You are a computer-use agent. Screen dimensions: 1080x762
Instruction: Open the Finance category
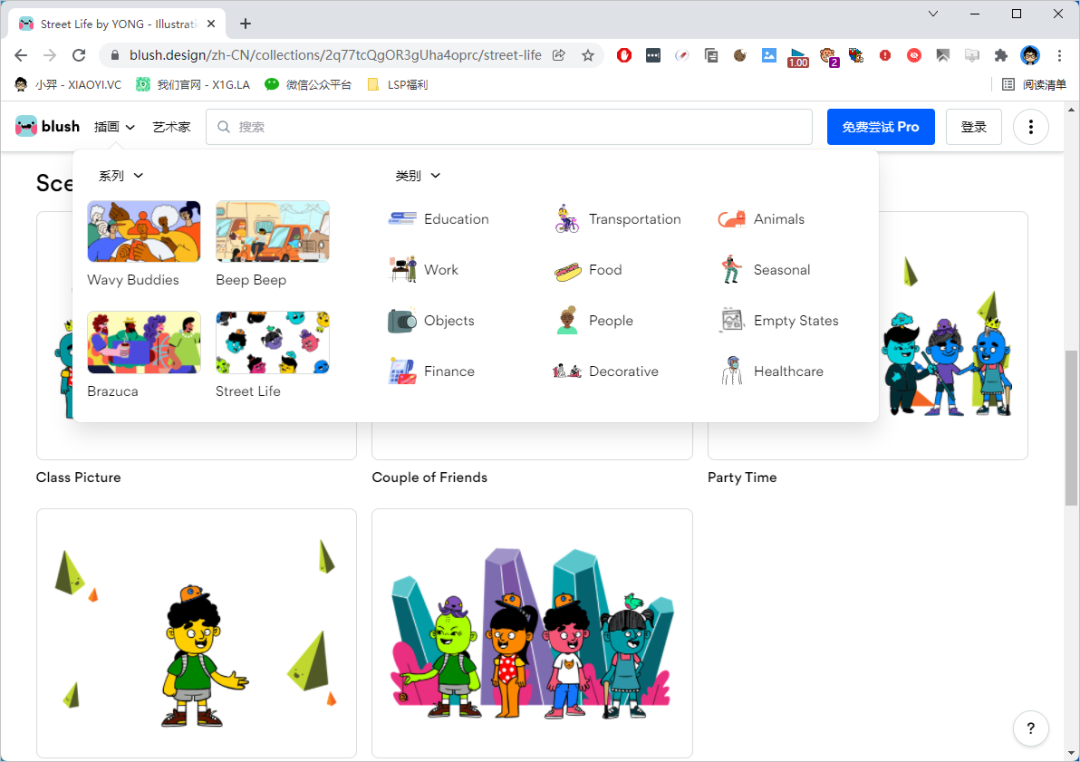pyautogui.click(x=431, y=371)
